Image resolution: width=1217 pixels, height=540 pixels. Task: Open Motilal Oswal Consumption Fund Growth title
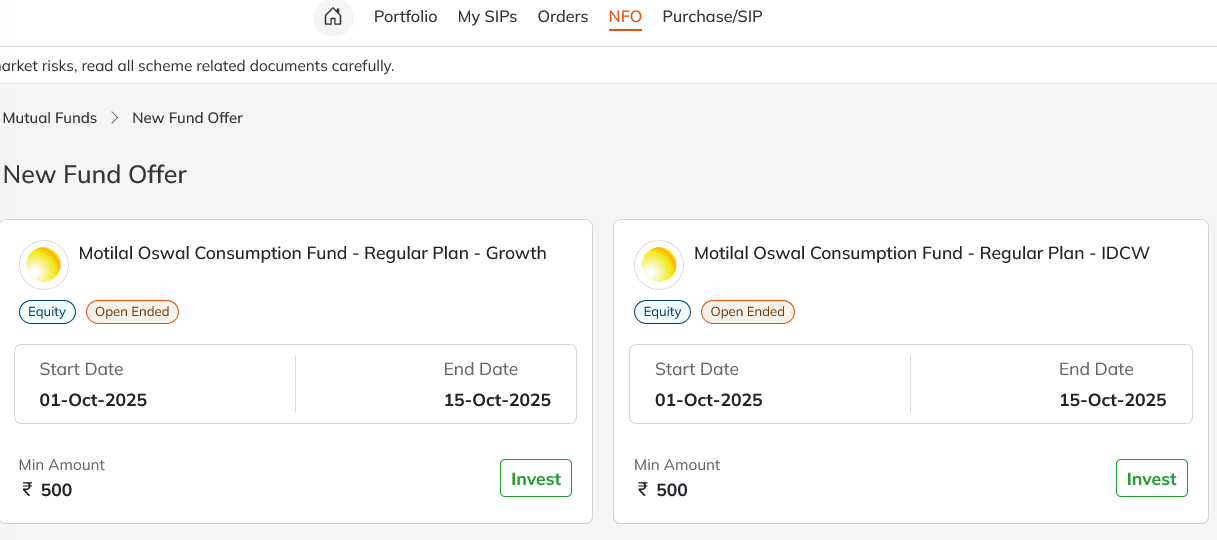[x=312, y=254]
